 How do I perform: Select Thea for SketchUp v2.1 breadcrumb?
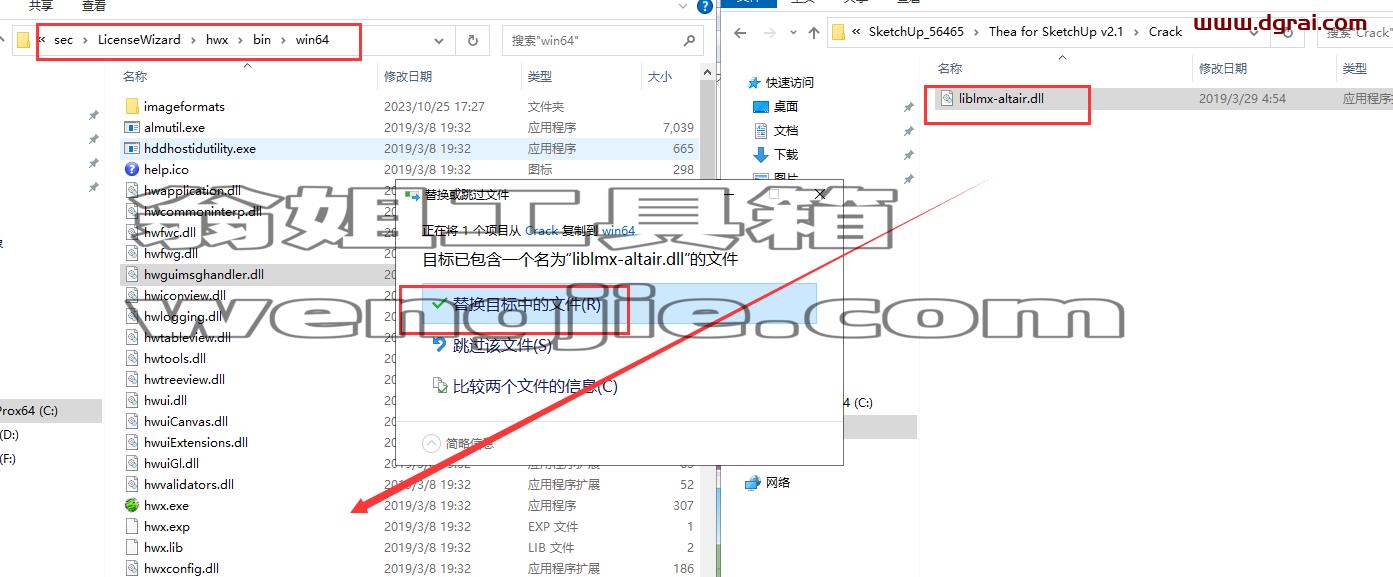(x=1056, y=32)
